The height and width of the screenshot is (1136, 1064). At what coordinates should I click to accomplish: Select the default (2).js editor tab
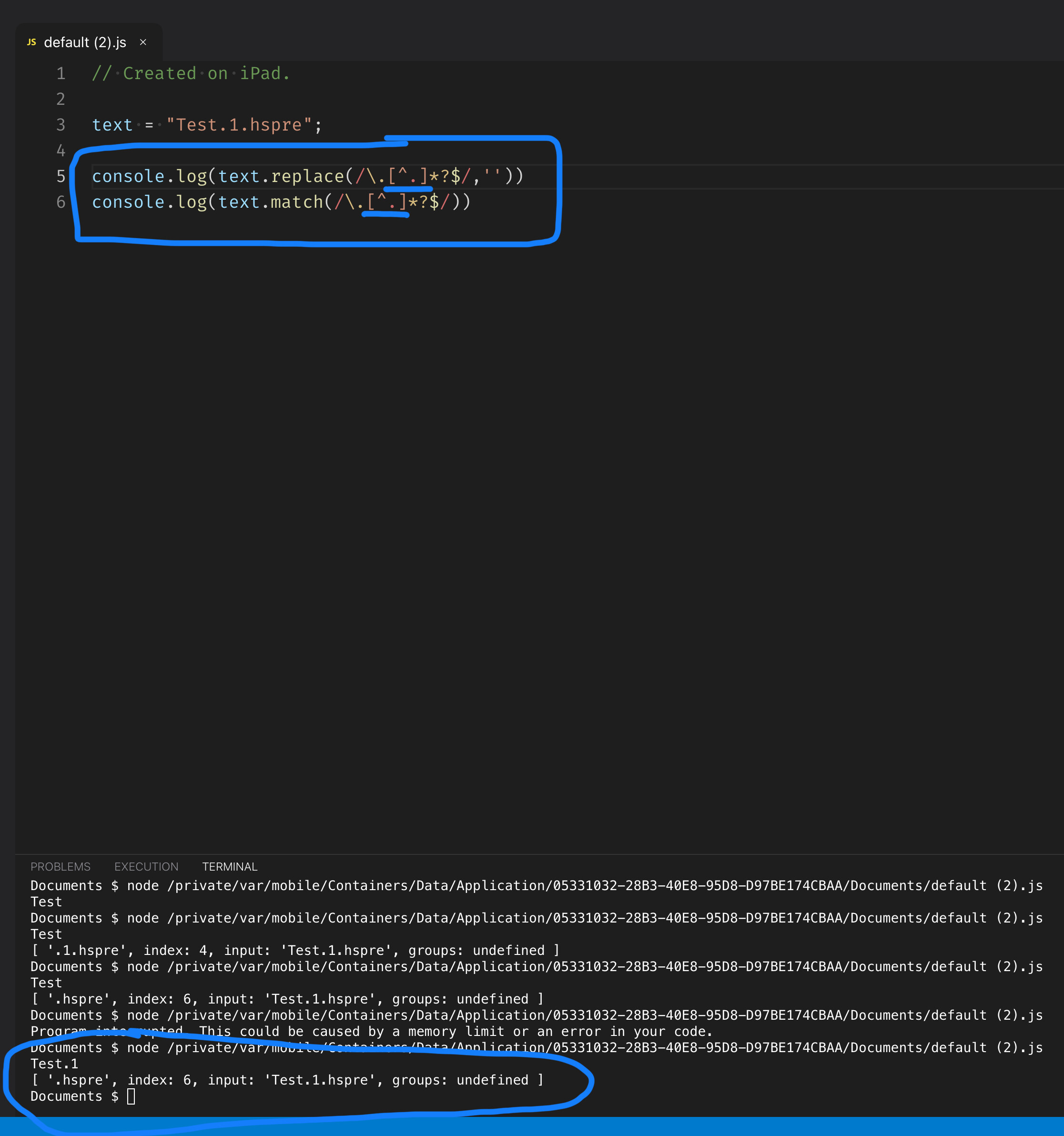click(x=85, y=43)
